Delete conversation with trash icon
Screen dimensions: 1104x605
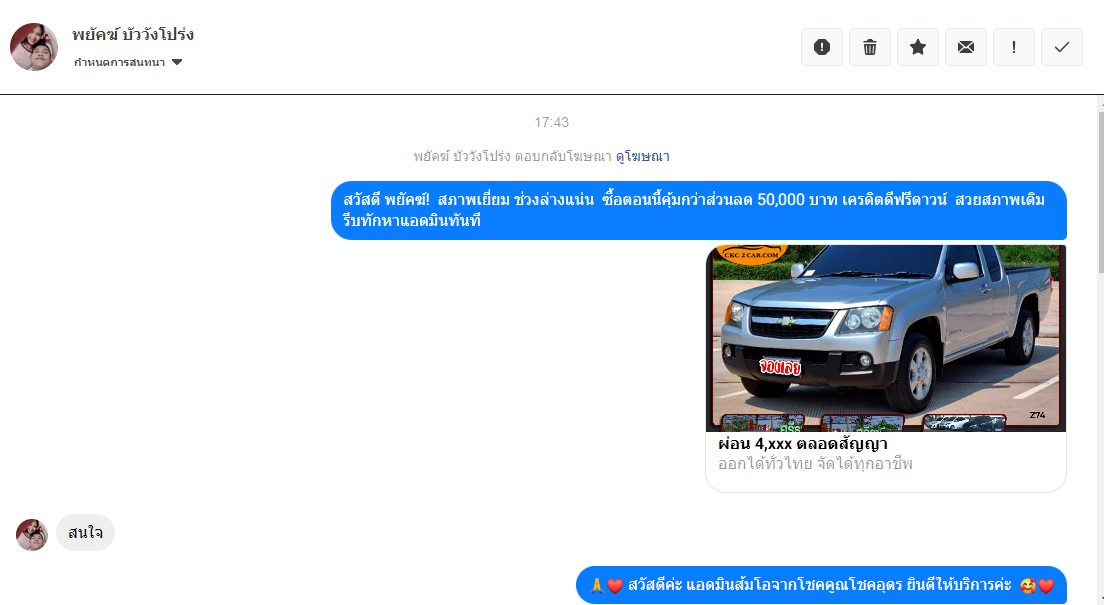point(870,47)
